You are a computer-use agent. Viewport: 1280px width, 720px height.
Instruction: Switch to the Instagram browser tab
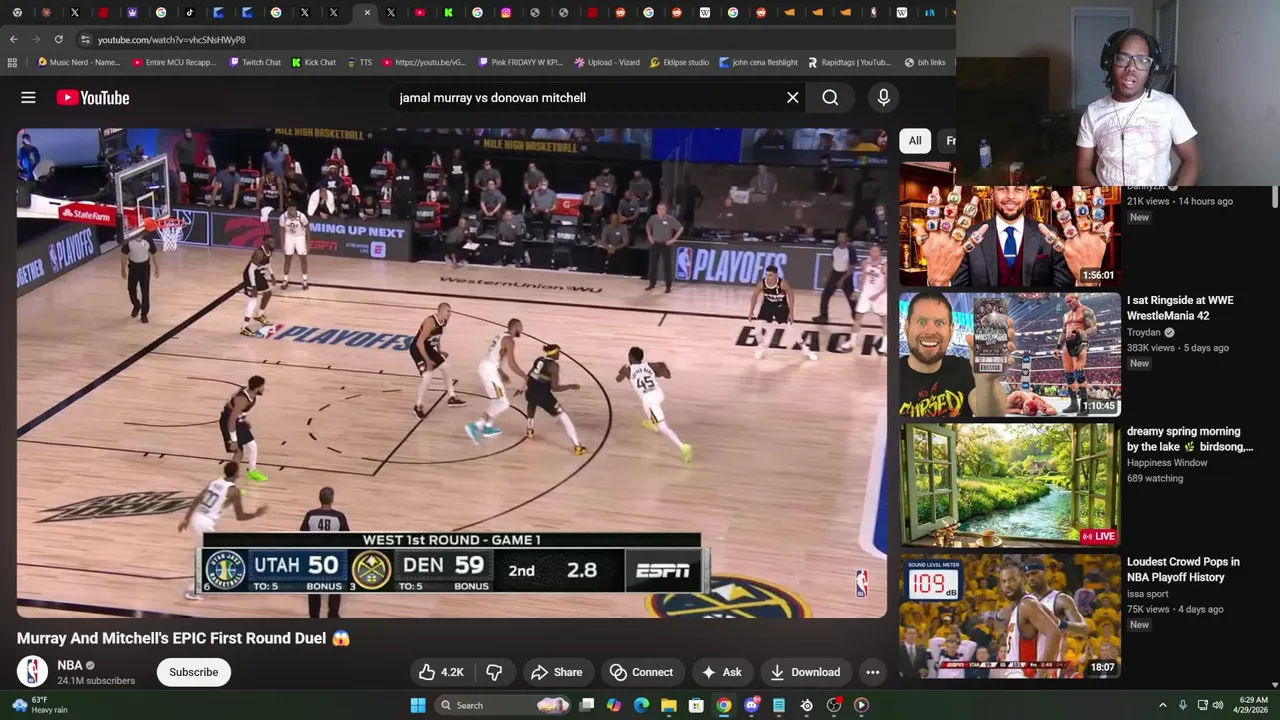point(506,13)
